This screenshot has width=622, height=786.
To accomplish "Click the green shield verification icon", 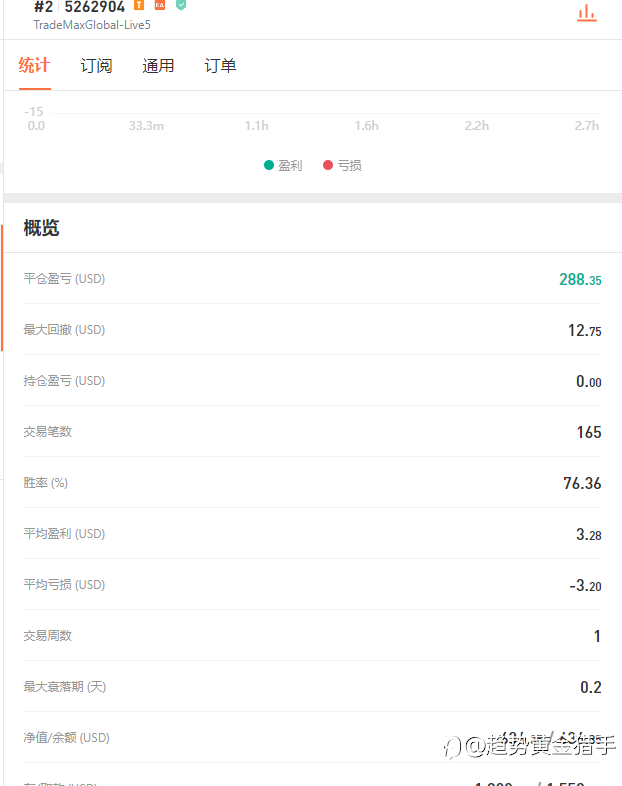I will (181, 5).
